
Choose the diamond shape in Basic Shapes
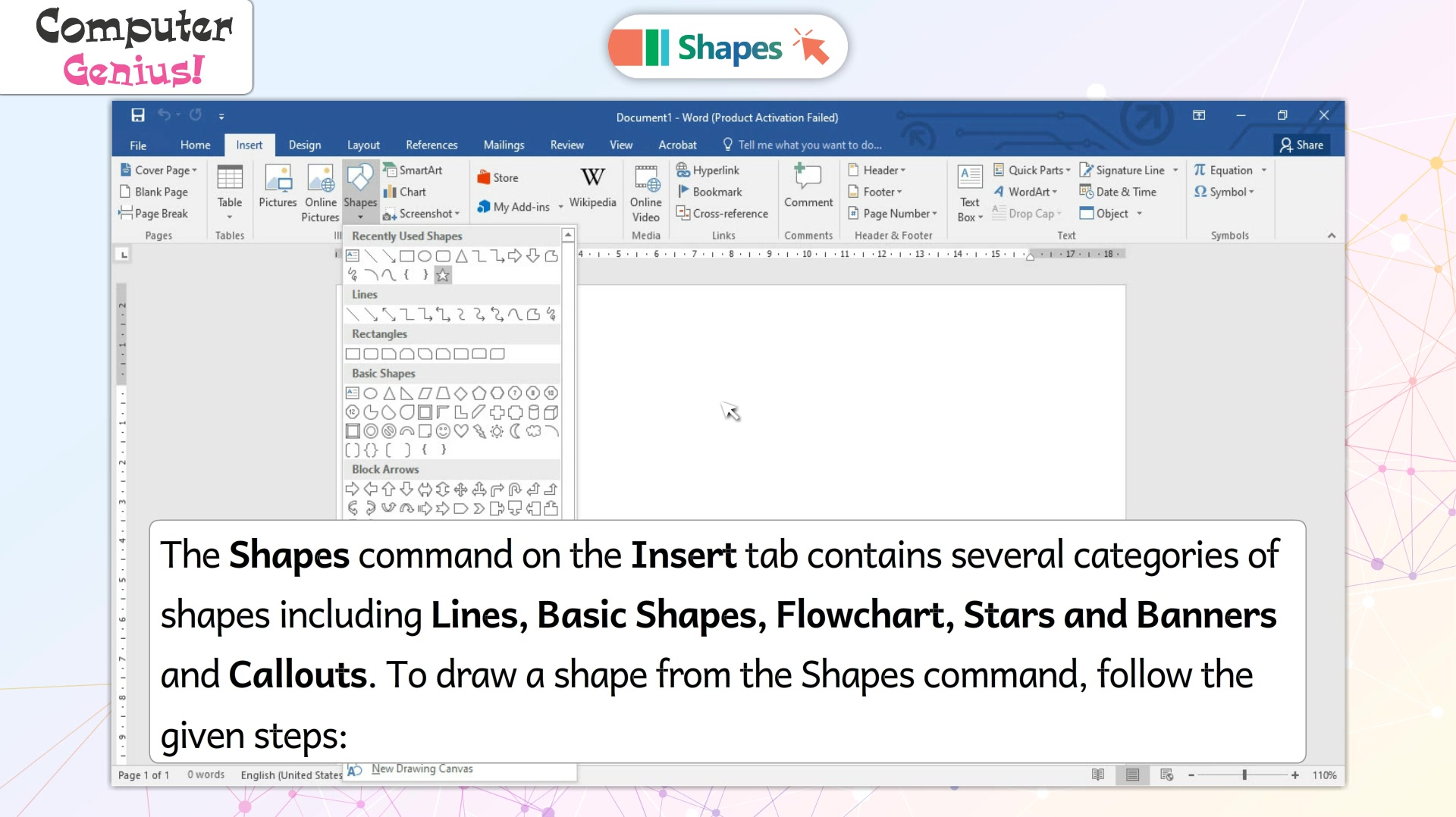[x=461, y=393]
